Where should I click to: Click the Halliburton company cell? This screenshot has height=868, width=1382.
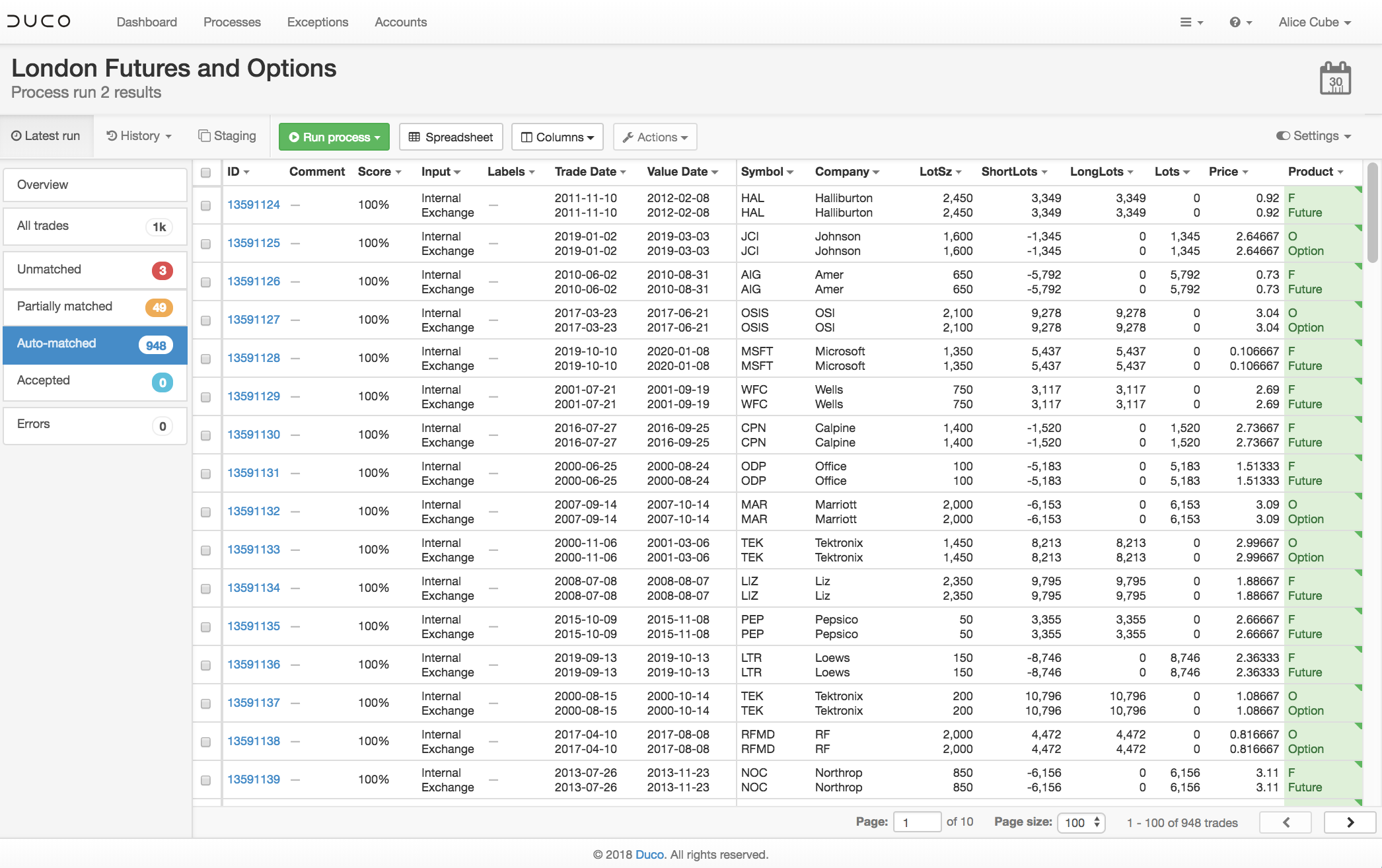[844, 205]
